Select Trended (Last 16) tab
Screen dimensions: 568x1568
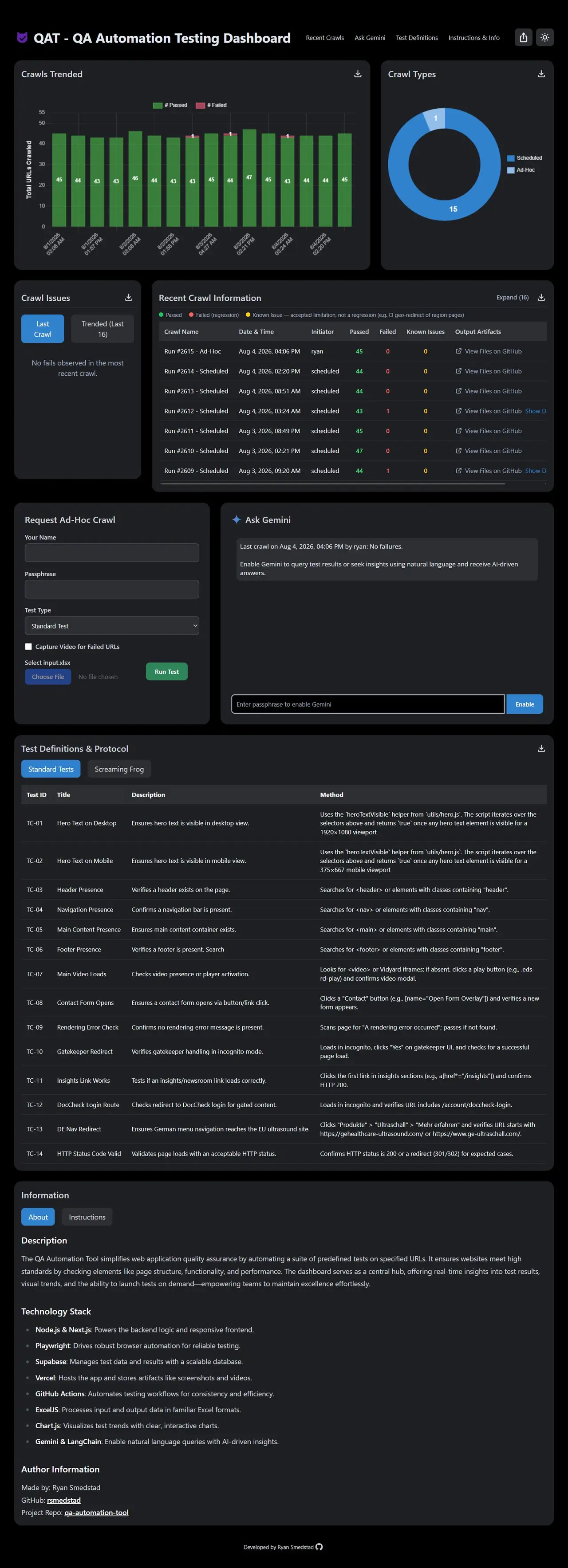(103, 329)
